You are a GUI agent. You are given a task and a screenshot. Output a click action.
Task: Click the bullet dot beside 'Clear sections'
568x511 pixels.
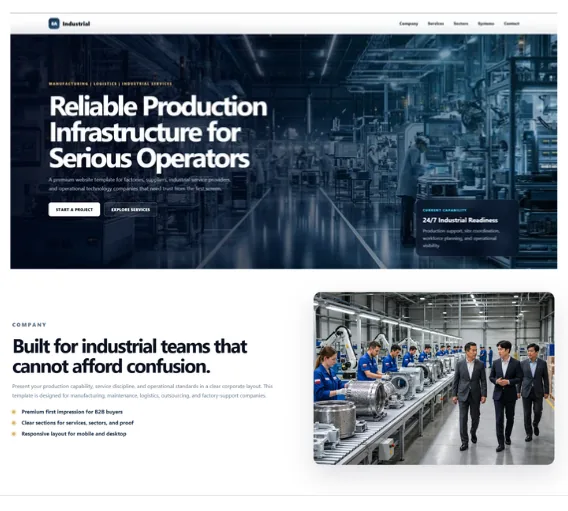[14, 423]
